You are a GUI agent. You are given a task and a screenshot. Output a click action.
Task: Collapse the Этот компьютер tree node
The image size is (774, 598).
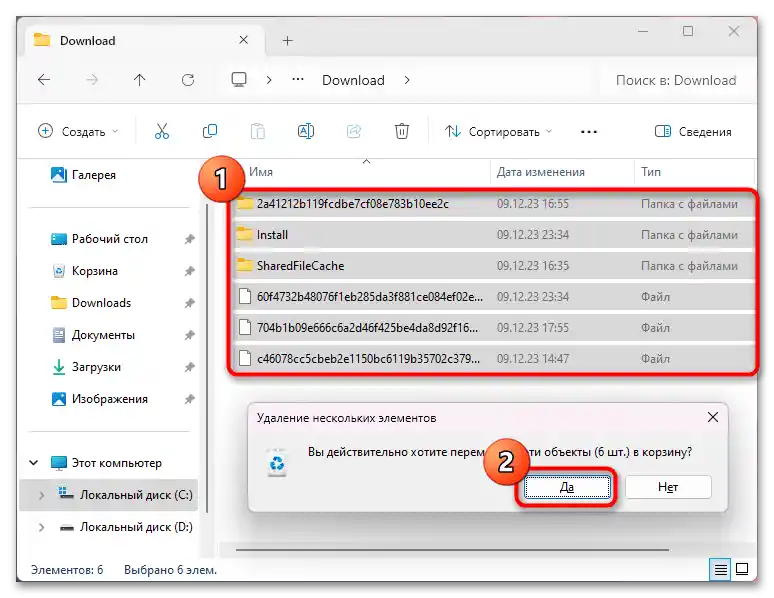coord(34,463)
